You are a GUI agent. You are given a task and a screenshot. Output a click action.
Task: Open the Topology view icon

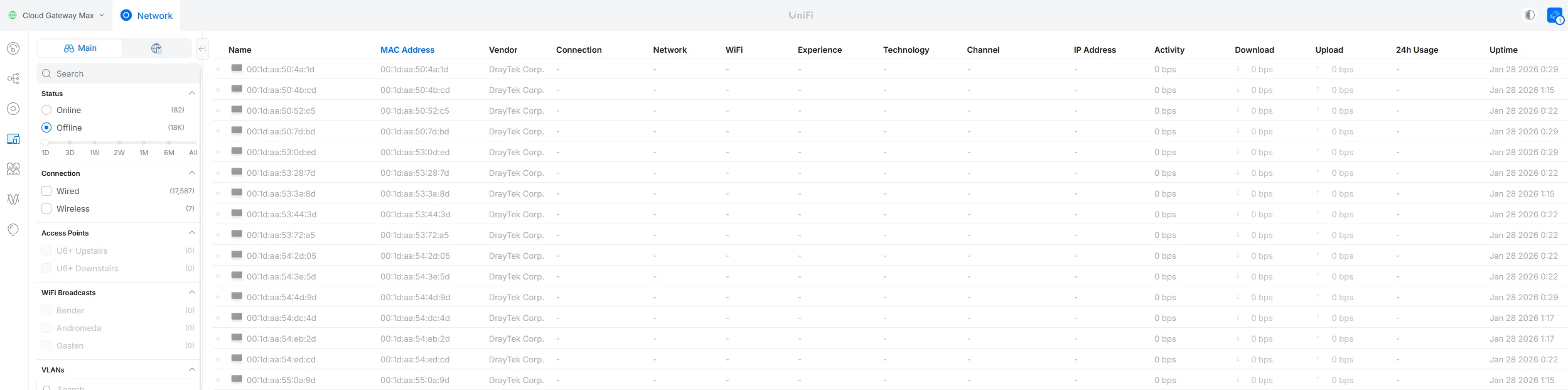click(13, 78)
